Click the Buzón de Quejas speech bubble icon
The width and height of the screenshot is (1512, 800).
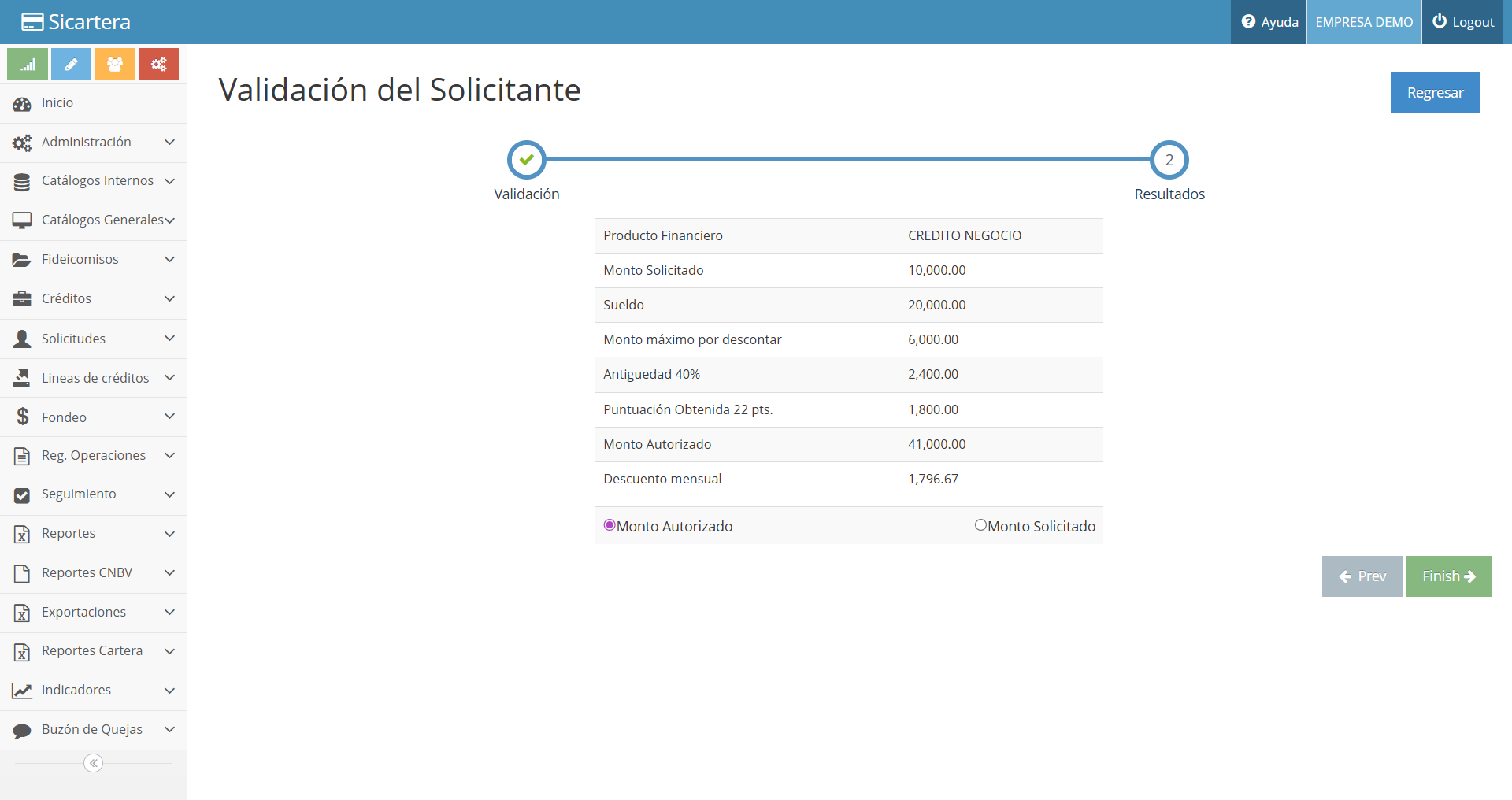coord(22,731)
